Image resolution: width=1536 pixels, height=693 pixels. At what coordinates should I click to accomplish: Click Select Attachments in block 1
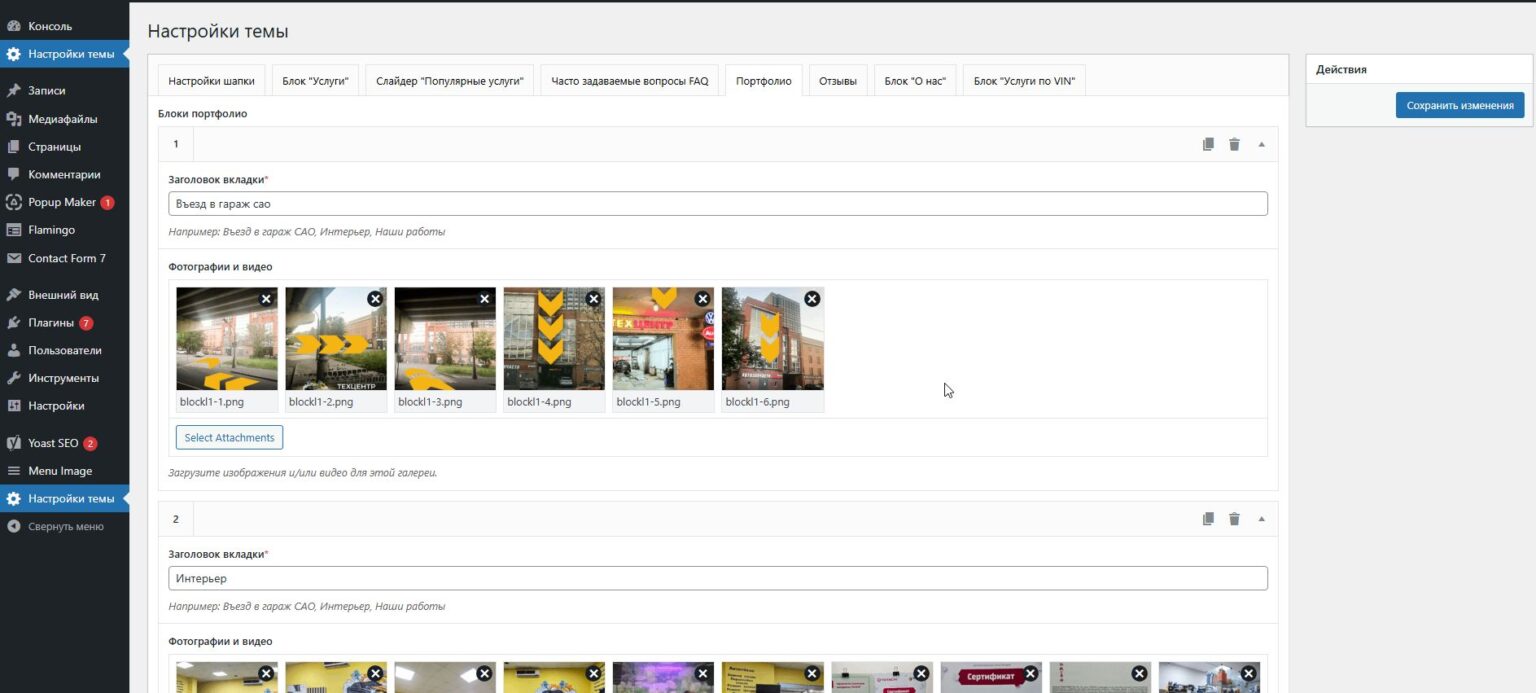pos(229,438)
